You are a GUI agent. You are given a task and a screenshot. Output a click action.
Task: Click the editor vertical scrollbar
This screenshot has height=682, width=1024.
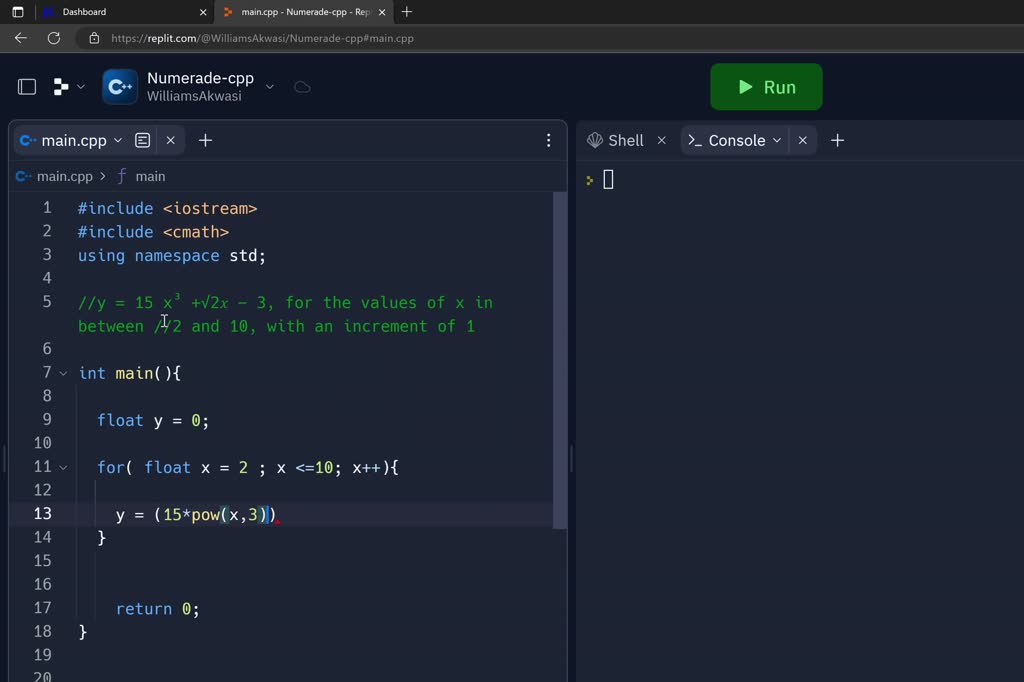click(x=559, y=360)
